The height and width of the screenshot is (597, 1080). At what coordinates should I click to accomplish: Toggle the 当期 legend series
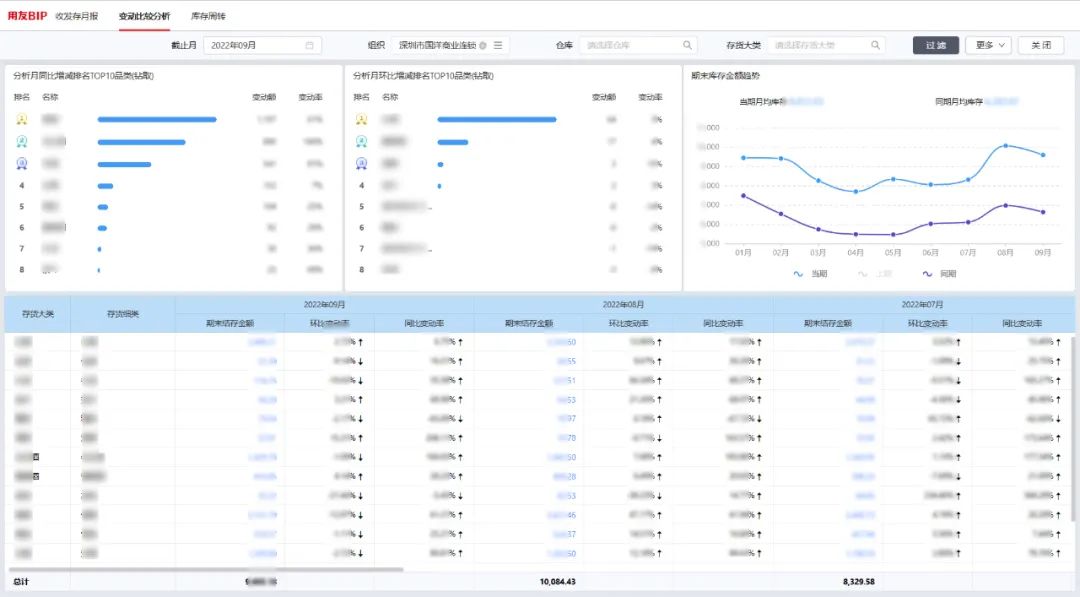pos(810,274)
